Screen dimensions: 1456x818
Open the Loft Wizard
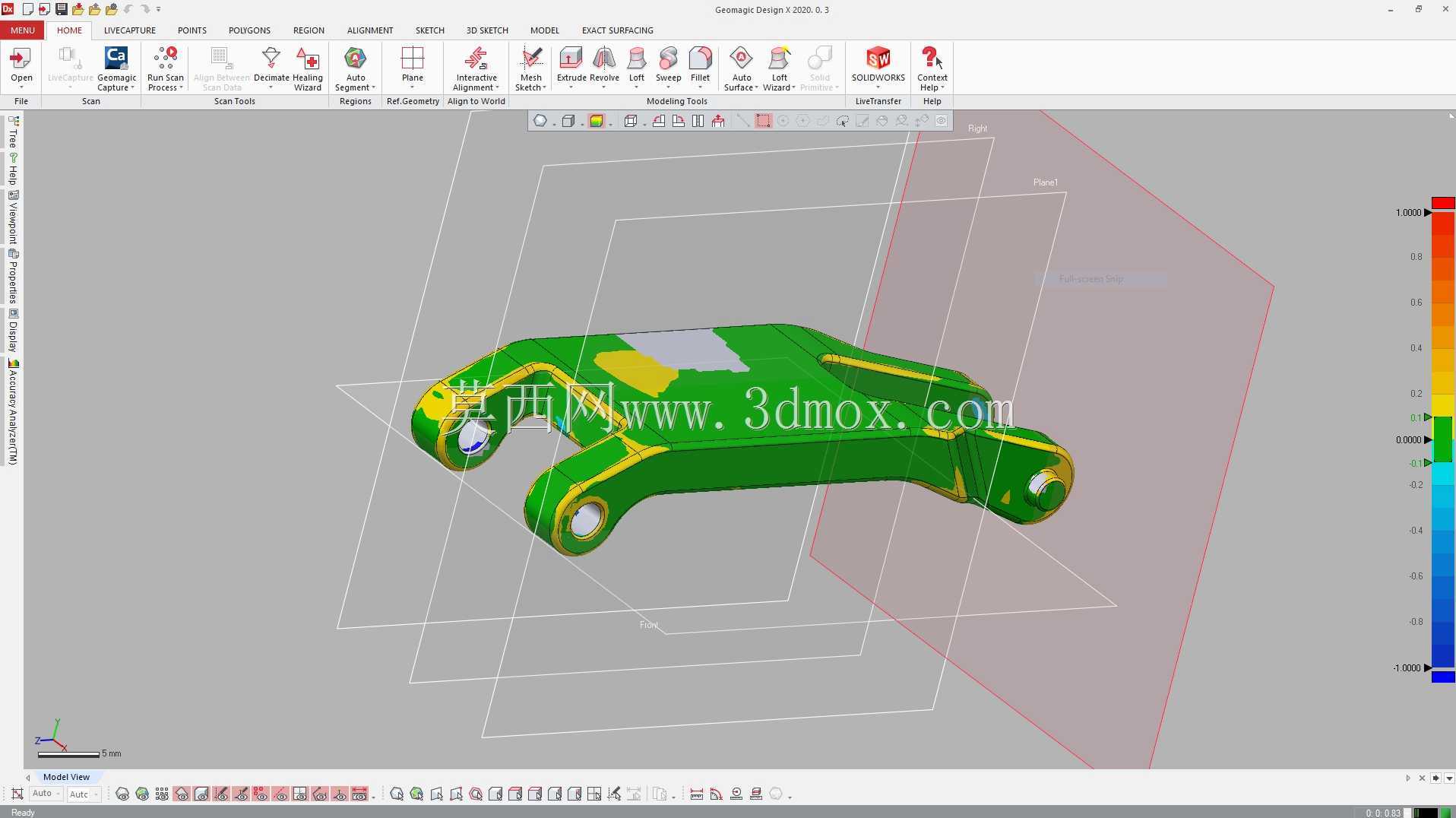click(x=779, y=68)
